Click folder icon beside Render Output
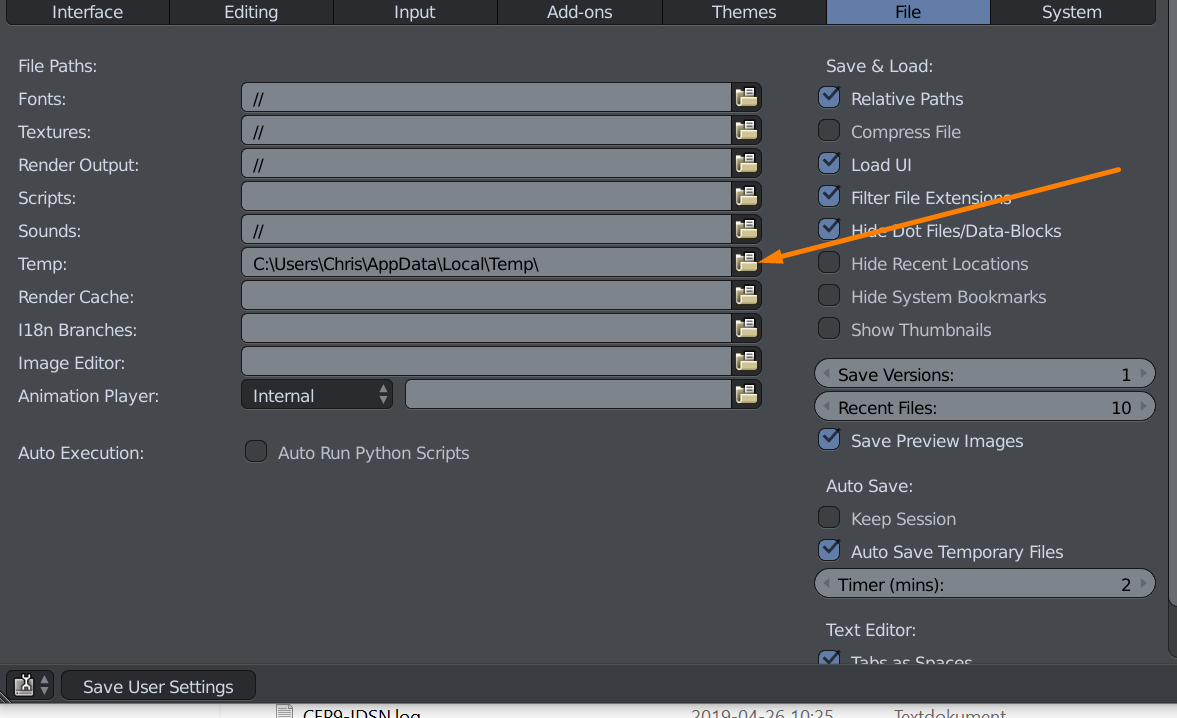Screen dimensions: 1177x718 point(746,164)
